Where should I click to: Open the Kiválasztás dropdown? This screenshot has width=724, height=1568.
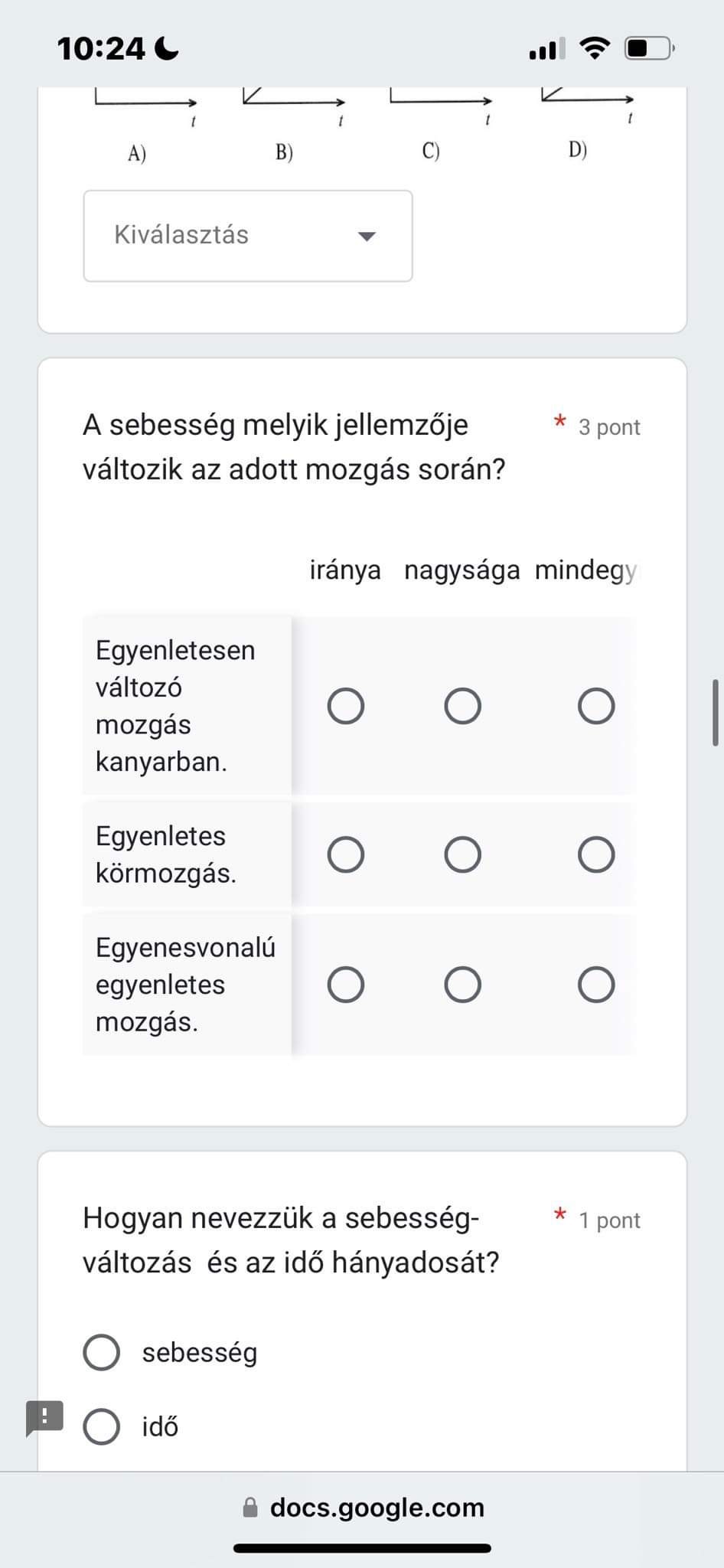point(248,236)
